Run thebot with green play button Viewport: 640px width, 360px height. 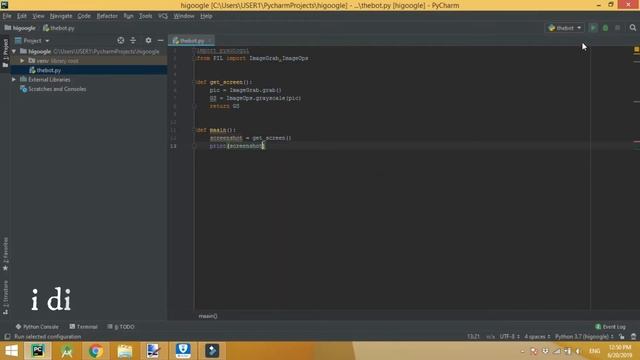tap(593, 28)
